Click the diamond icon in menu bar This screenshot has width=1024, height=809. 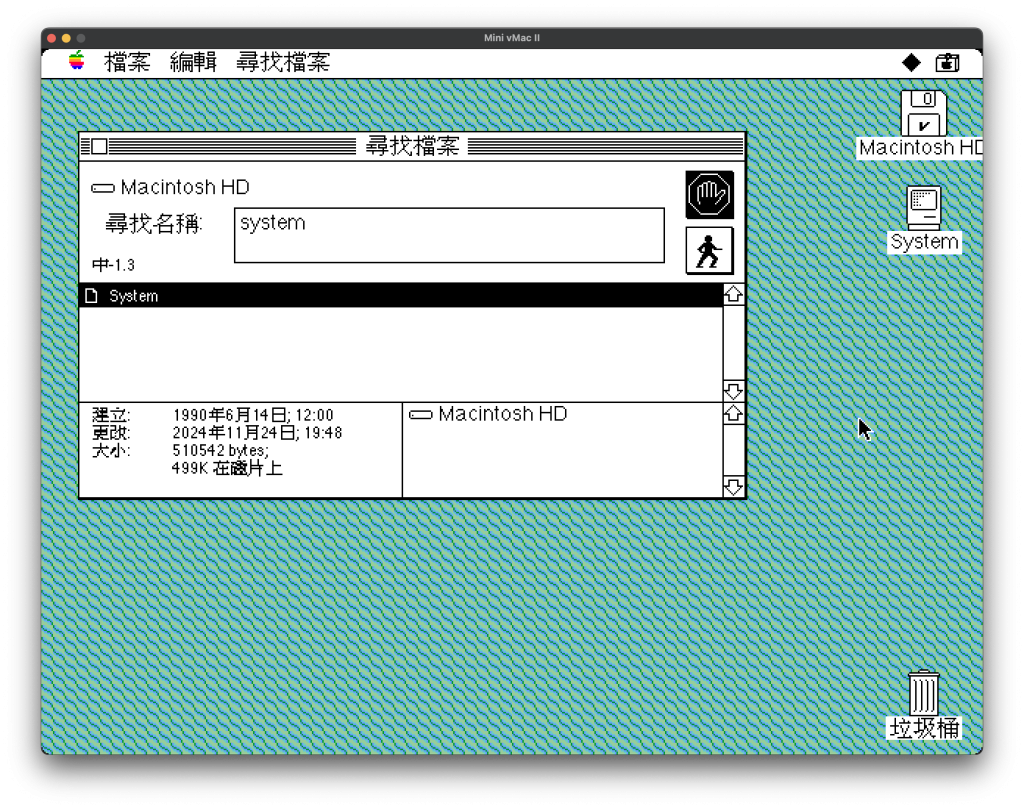point(911,62)
